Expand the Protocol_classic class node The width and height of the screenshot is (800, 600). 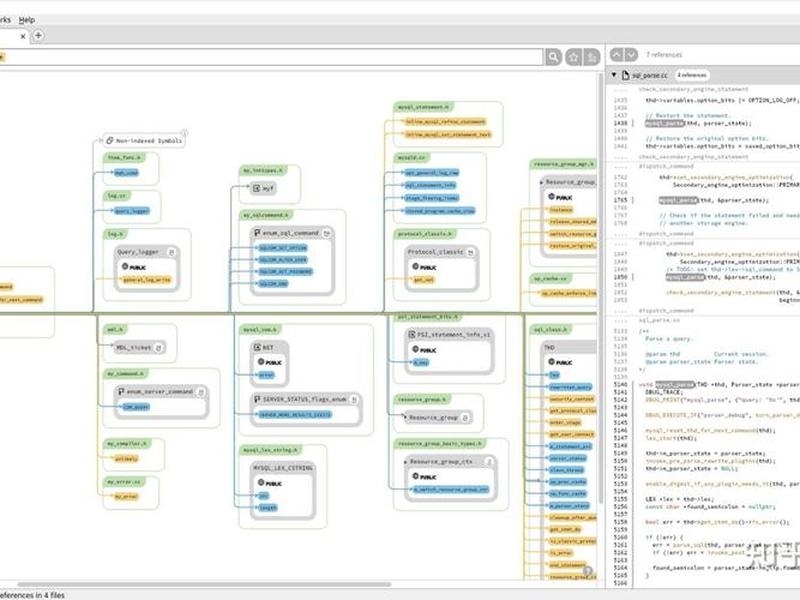tap(470, 252)
